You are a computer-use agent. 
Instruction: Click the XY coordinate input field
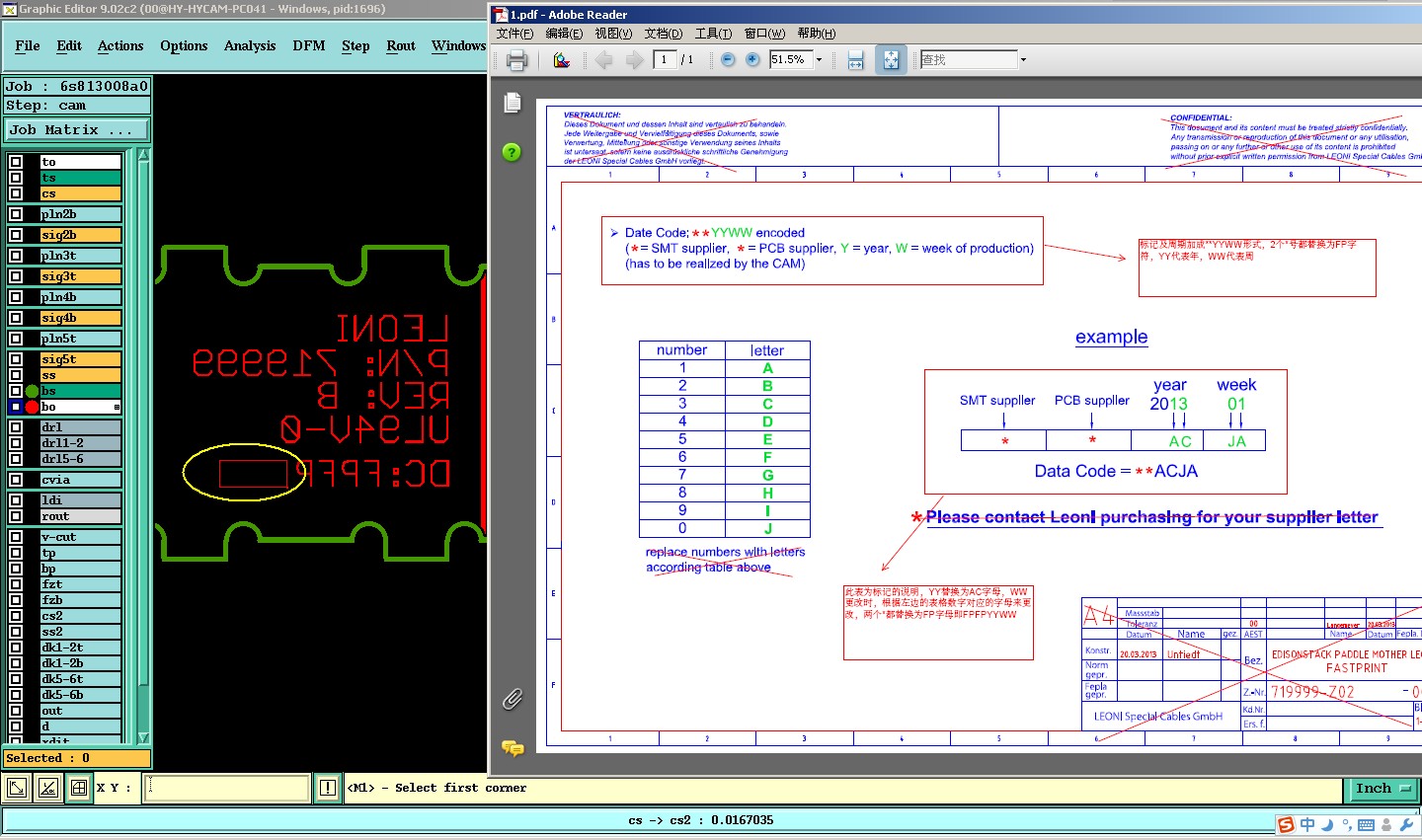coord(227,788)
